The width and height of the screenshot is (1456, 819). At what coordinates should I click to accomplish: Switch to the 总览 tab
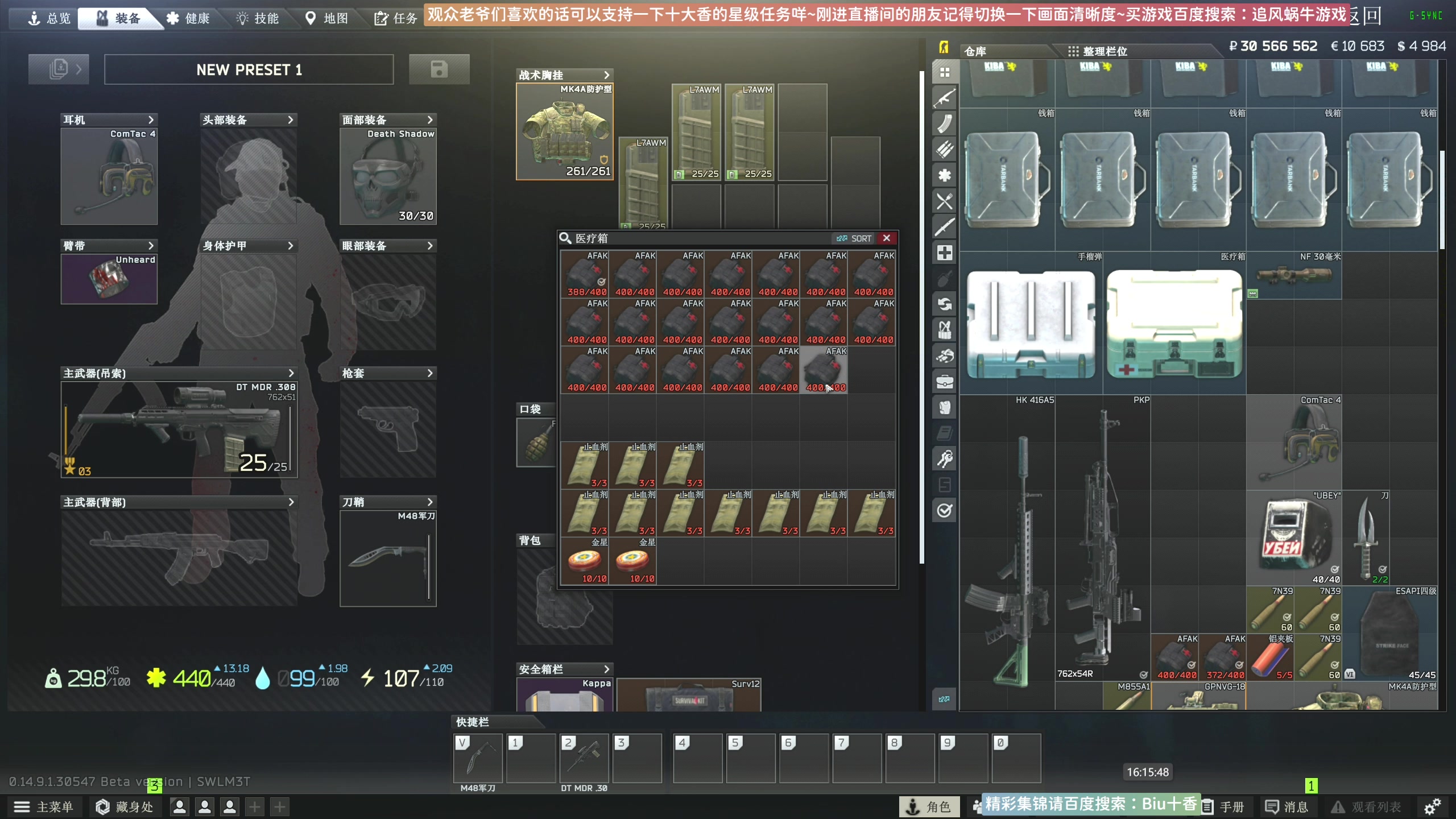pos(49,18)
